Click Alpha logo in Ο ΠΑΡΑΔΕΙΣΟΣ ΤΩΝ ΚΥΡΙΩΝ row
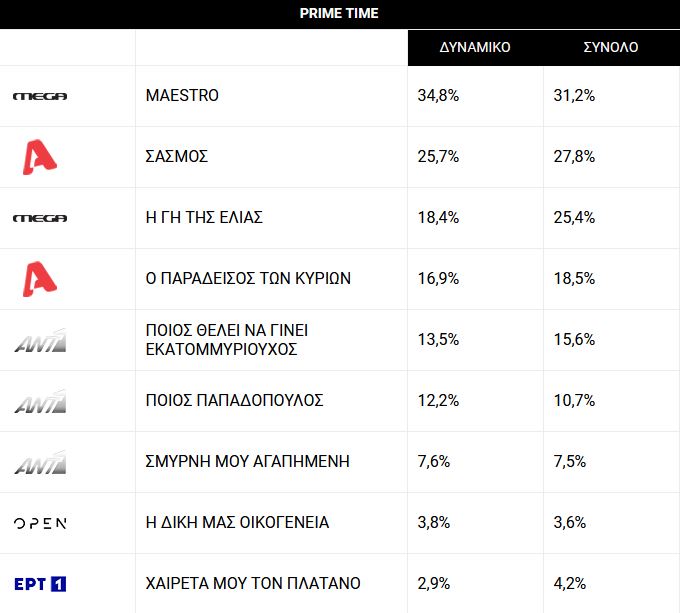 [x=40, y=279]
